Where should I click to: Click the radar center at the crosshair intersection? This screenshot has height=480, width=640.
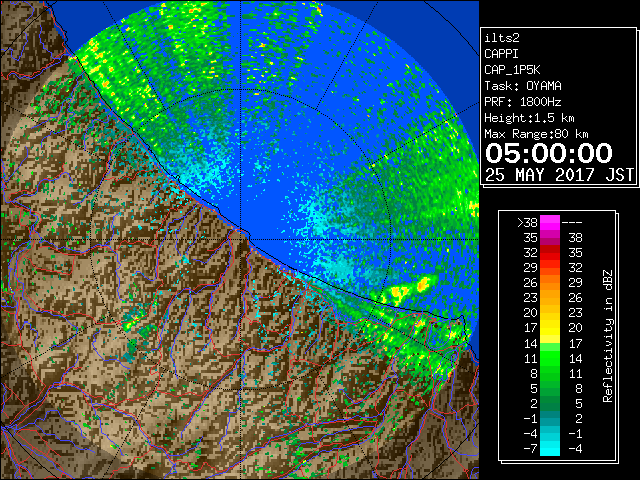coord(240,239)
